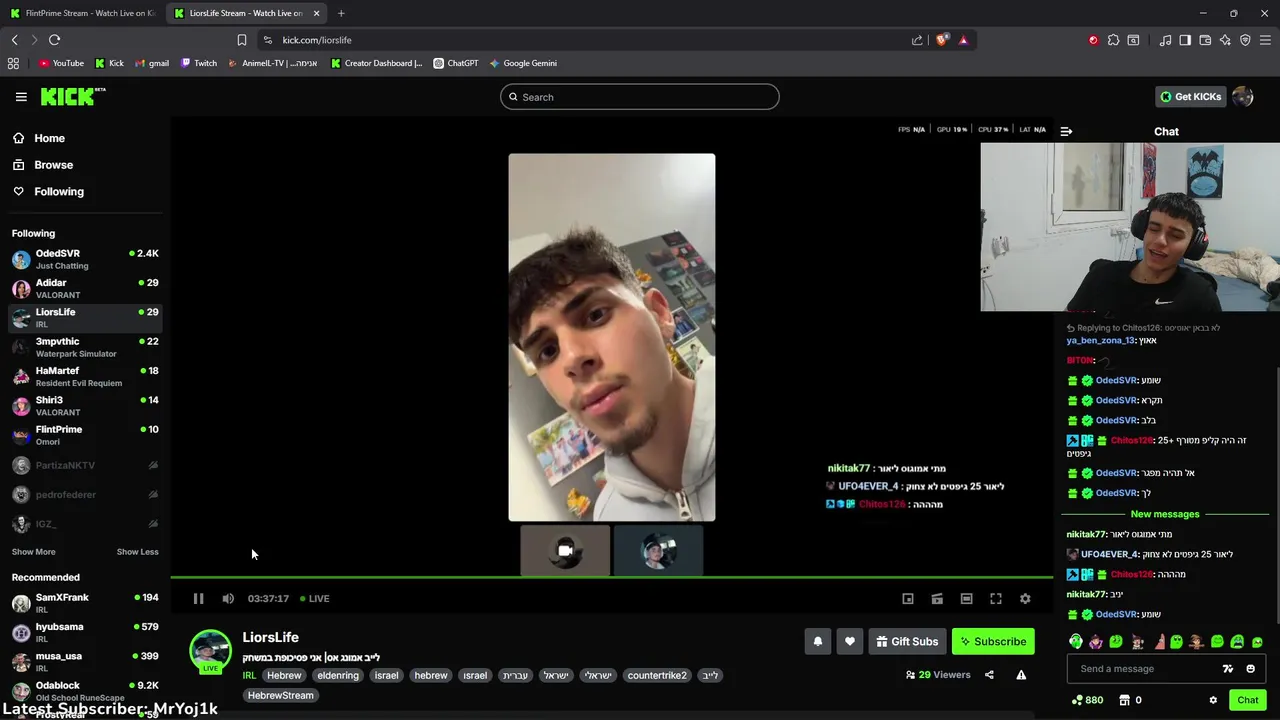Focus the Kick Search box

click(640, 97)
